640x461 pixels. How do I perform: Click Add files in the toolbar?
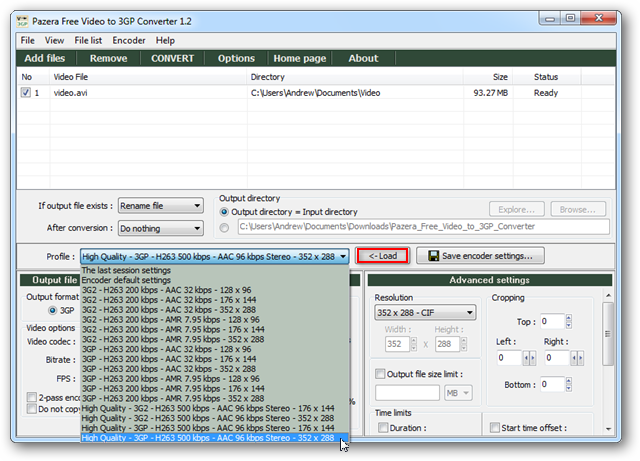point(45,58)
